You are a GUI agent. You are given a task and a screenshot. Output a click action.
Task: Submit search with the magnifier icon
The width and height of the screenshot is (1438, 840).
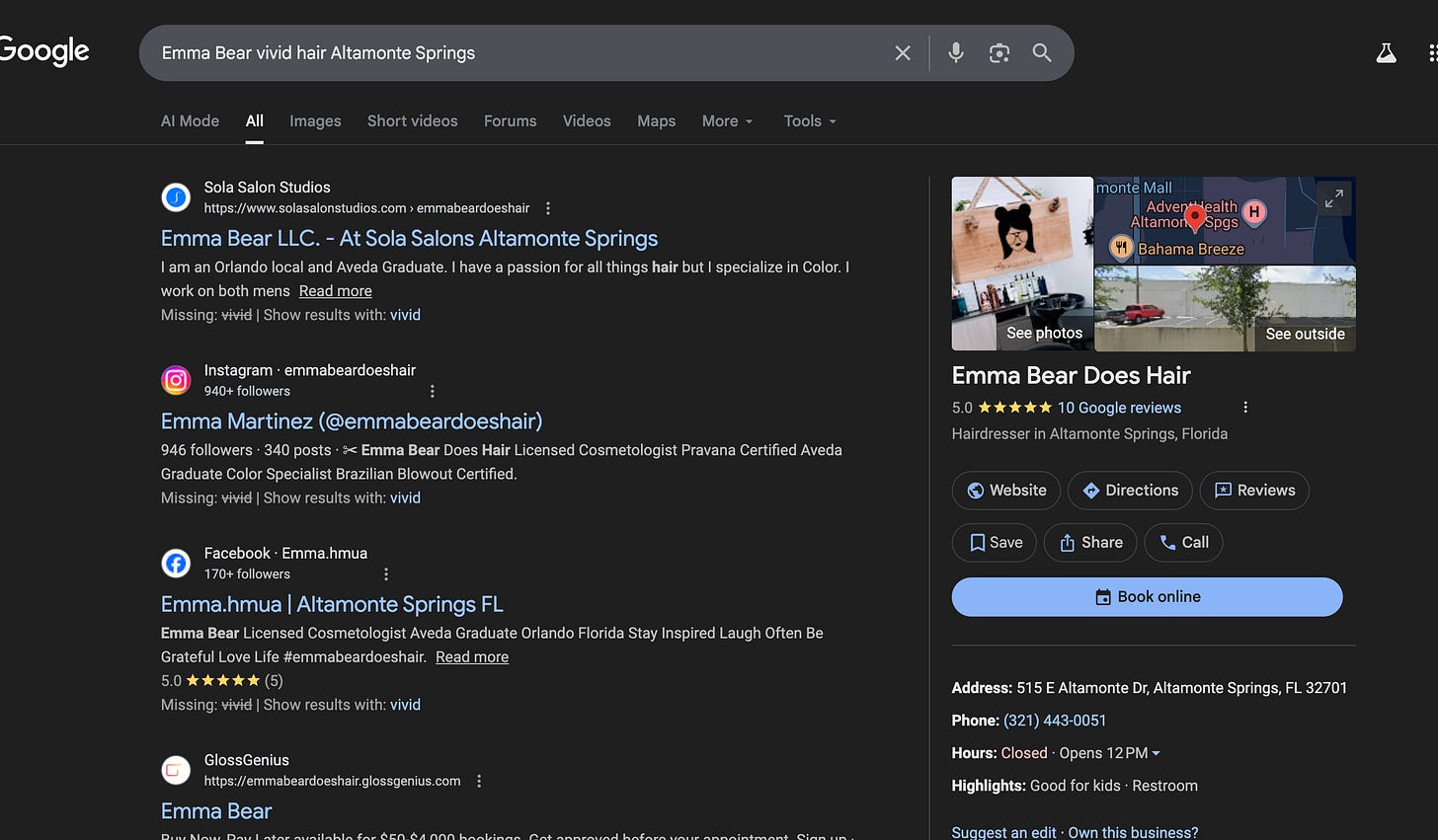pyautogui.click(x=1042, y=53)
